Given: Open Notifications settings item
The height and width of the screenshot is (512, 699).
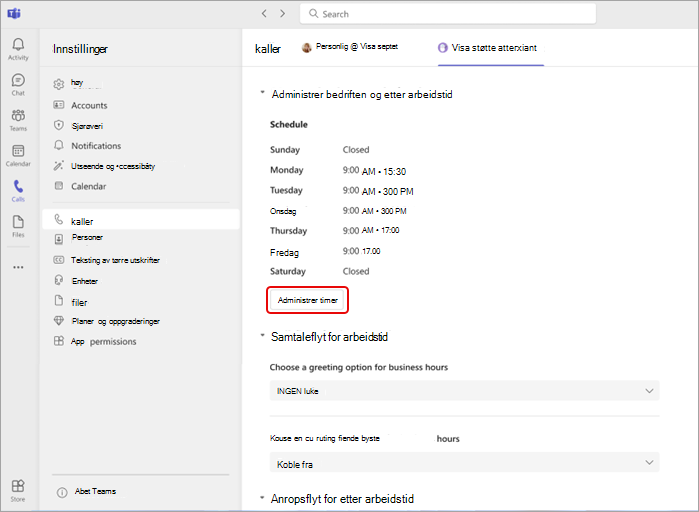Looking at the screenshot, I should pos(96,146).
